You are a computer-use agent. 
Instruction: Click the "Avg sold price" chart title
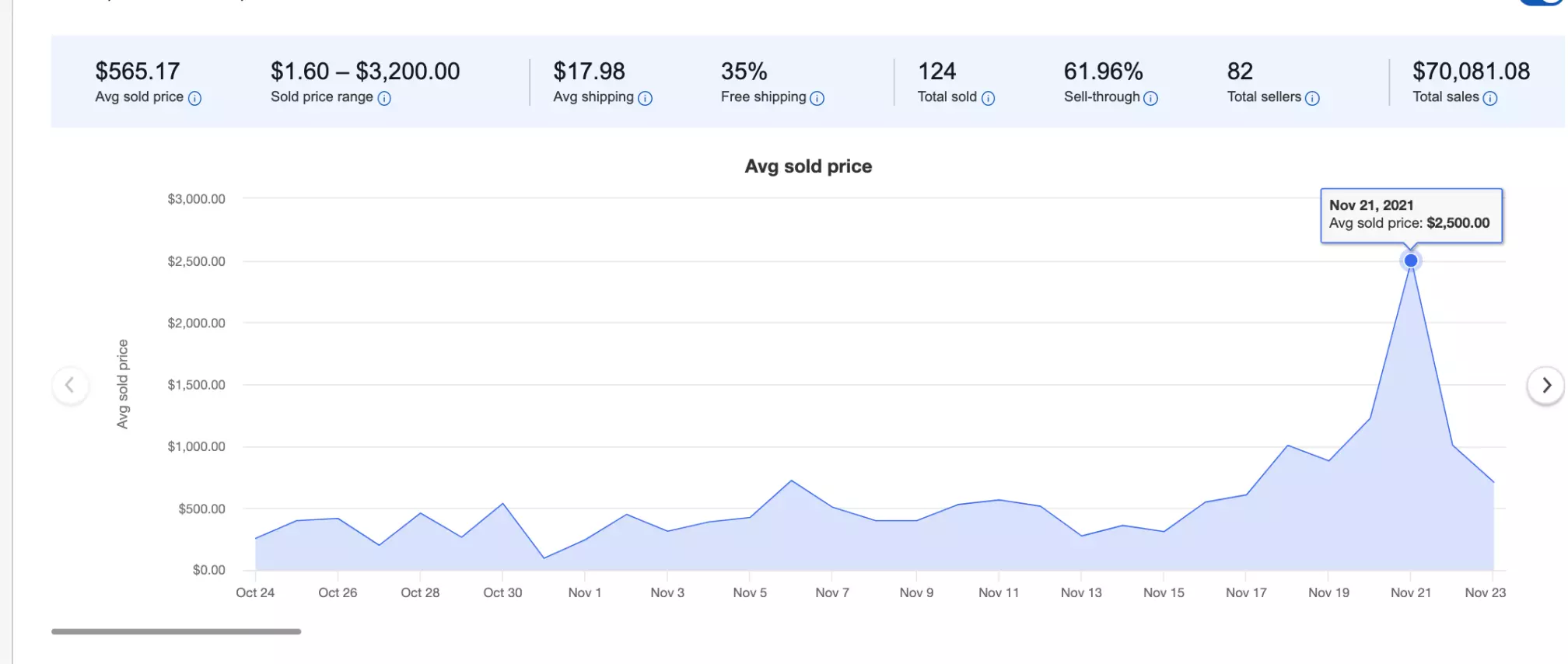(x=808, y=166)
